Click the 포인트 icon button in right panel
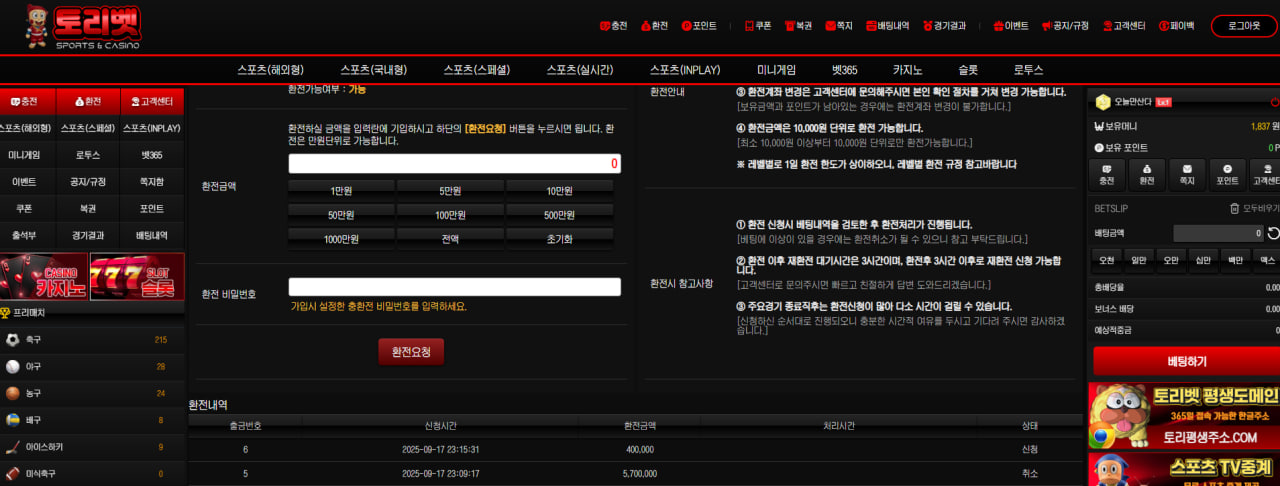 click(1227, 174)
